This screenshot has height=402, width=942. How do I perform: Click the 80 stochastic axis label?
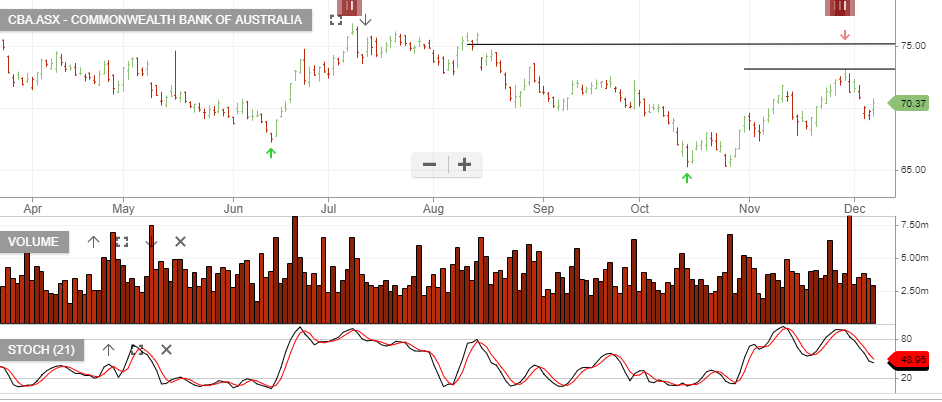click(907, 339)
